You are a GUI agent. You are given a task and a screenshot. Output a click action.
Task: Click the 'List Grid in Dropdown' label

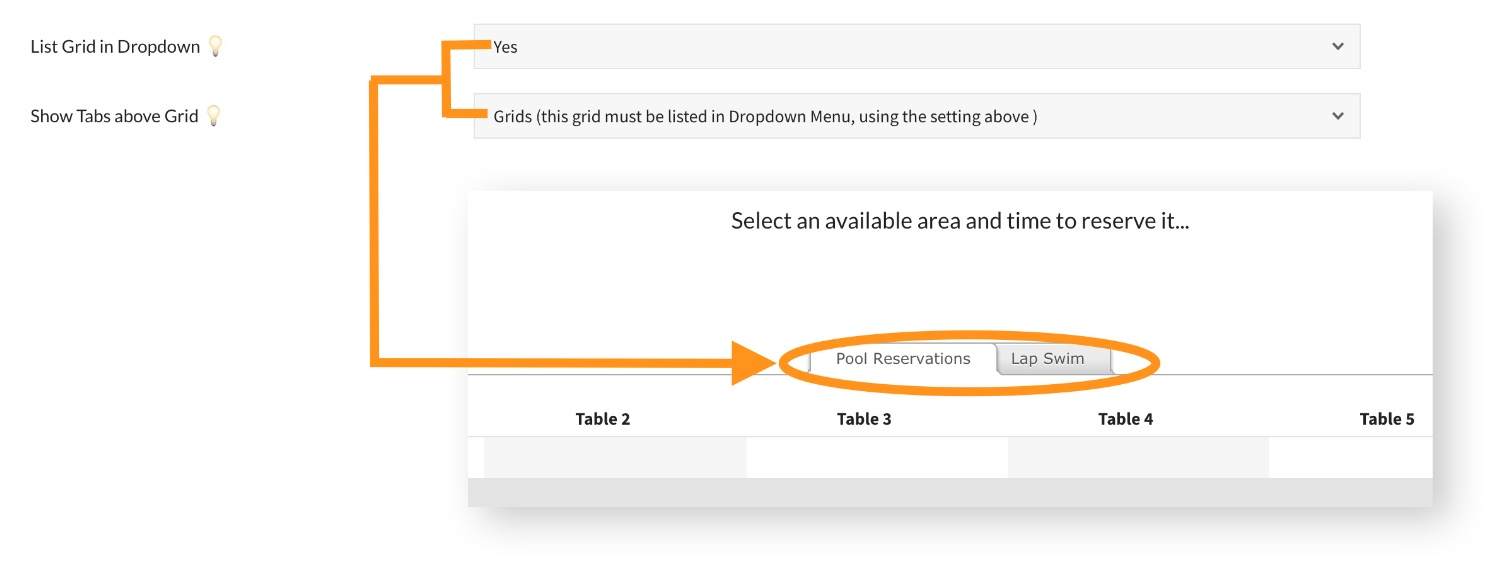tap(115, 47)
